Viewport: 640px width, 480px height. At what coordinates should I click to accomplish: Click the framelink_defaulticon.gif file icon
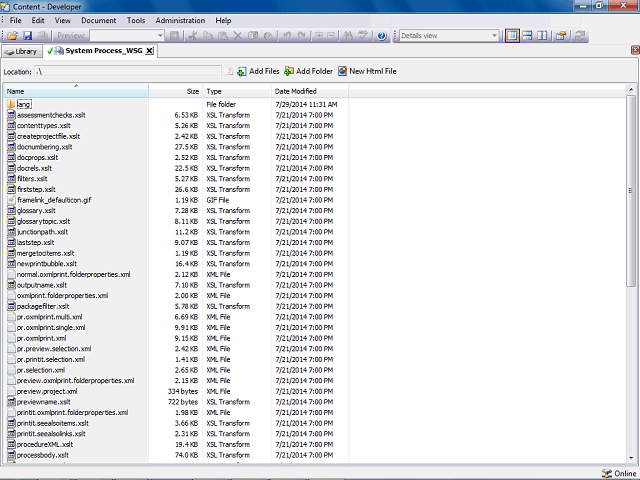click(x=11, y=200)
